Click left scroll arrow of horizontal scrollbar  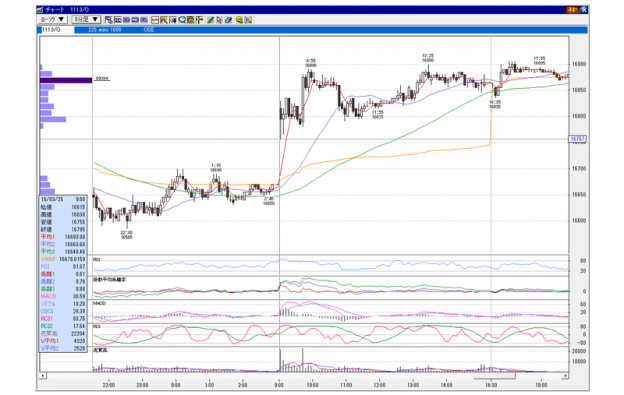(x=43, y=375)
